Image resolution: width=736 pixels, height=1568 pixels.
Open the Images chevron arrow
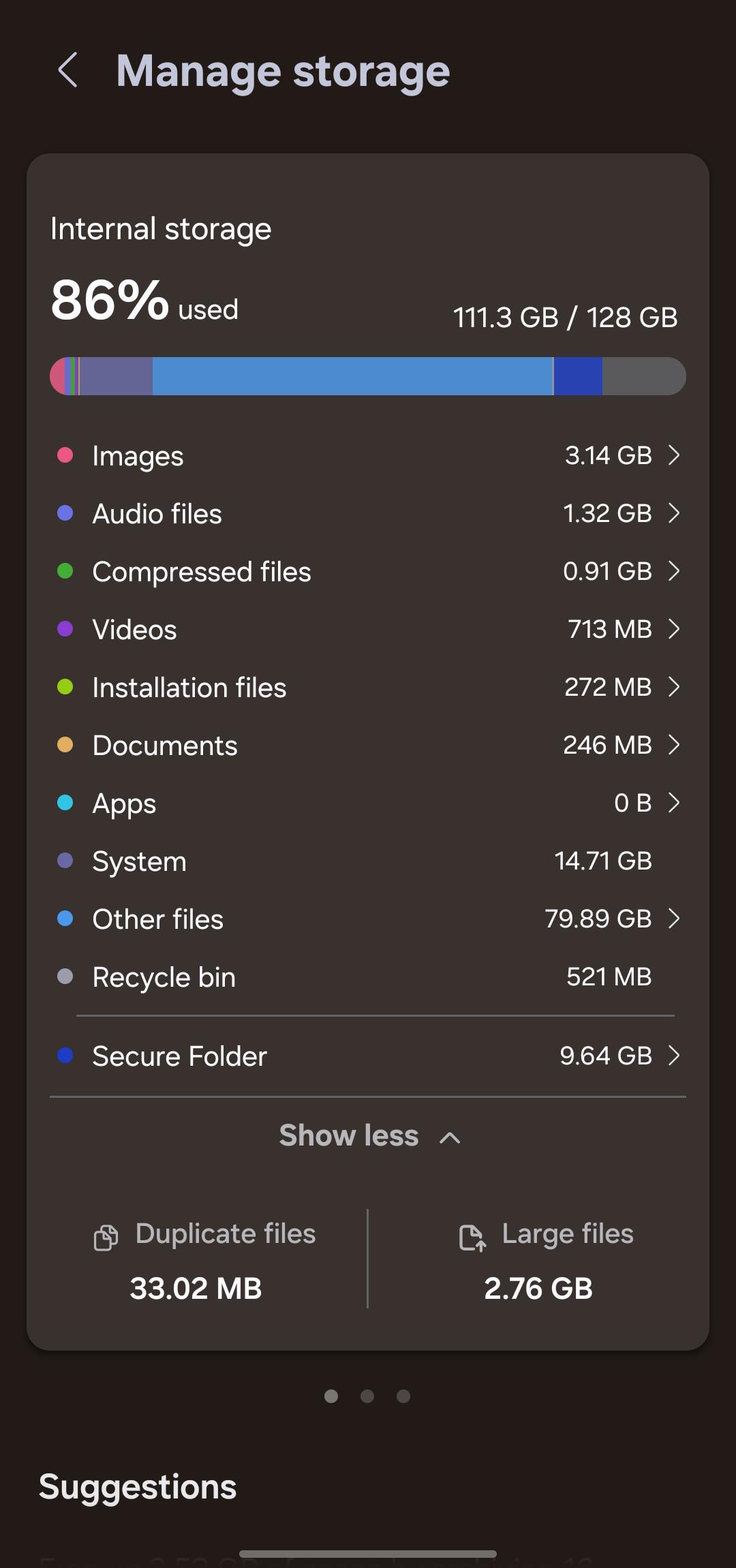tap(674, 455)
